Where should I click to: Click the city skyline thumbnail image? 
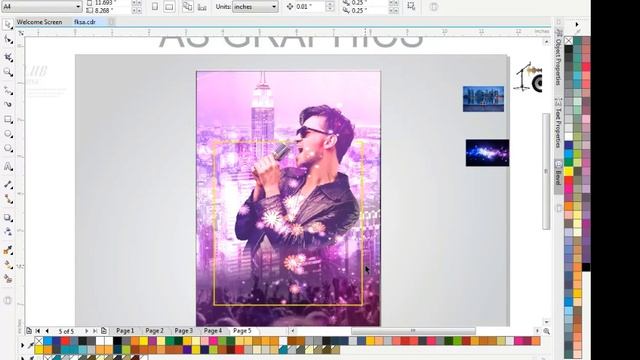pos(483,99)
